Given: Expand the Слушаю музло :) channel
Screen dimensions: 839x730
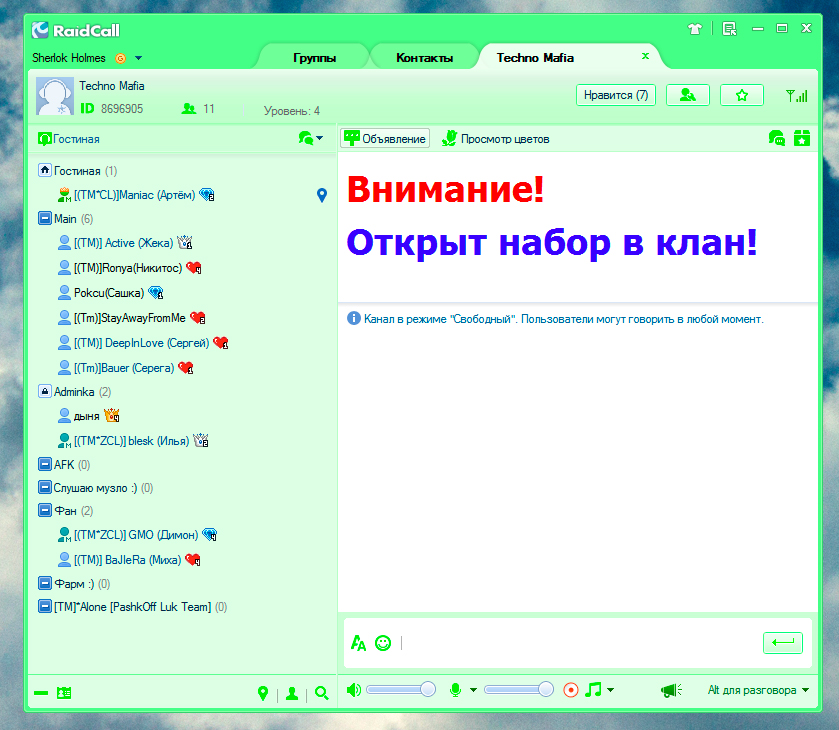Looking at the screenshot, I should point(45,488).
